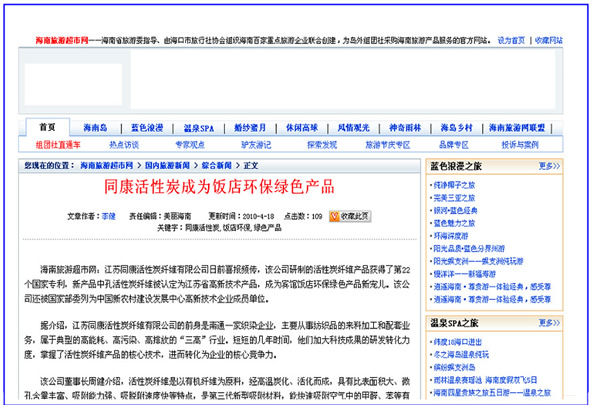Switch to the 海南岛 tab
The image size is (600, 405).
click(x=96, y=128)
